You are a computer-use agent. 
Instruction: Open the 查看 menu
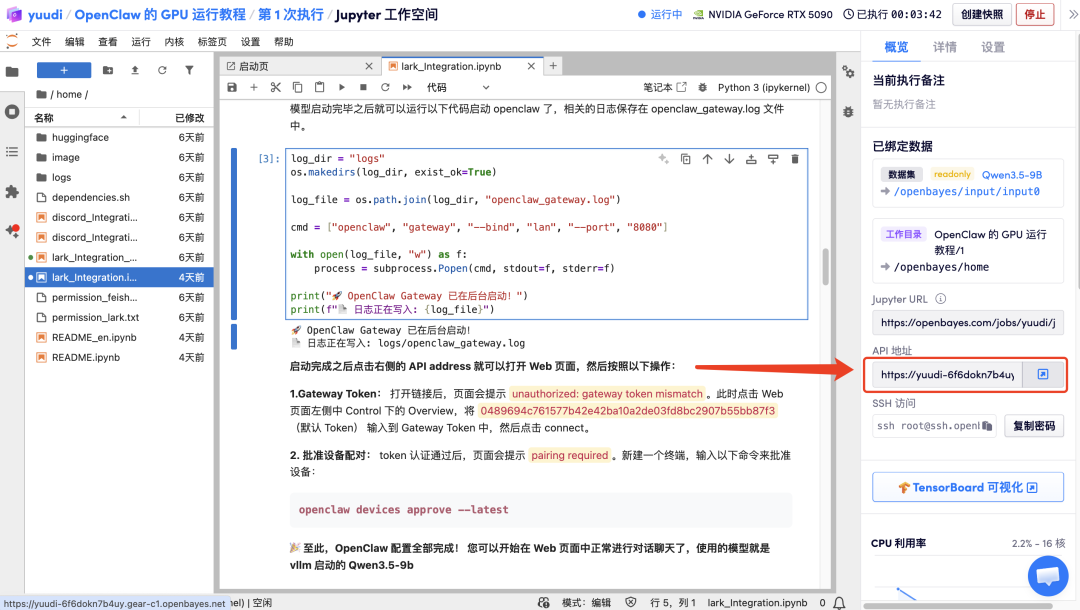pyautogui.click(x=107, y=42)
